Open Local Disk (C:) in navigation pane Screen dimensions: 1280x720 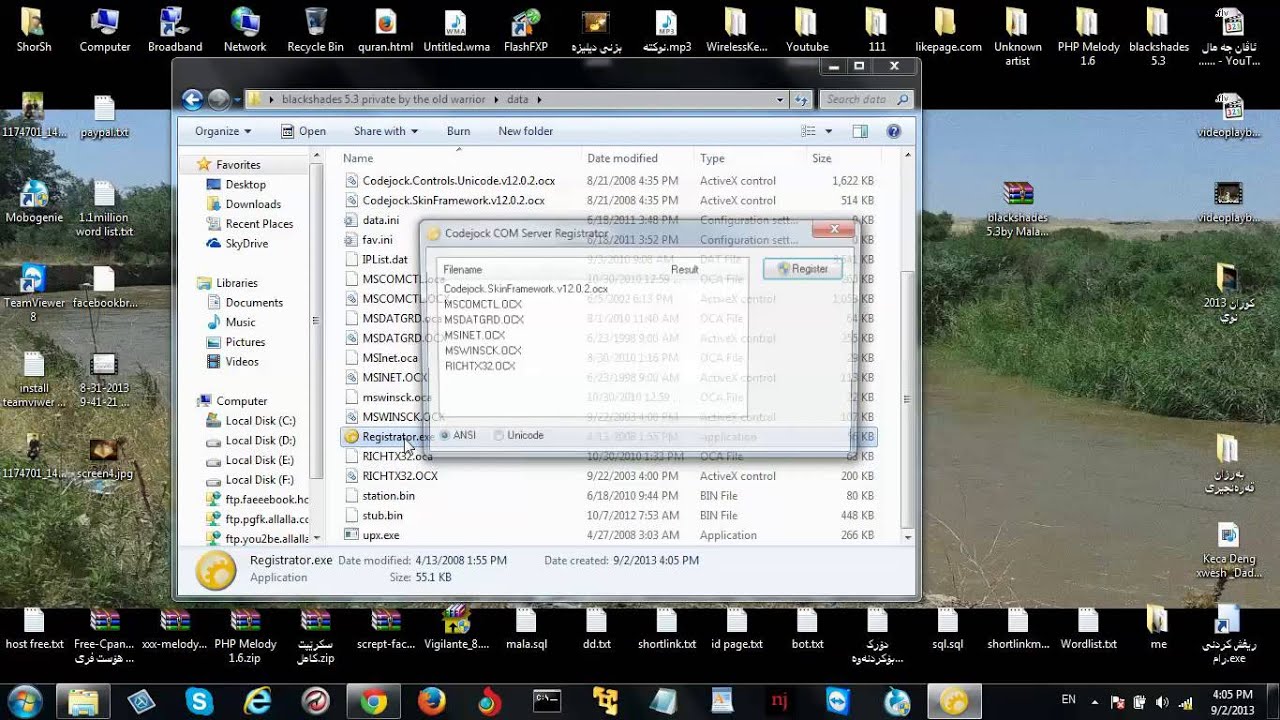click(260, 421)
